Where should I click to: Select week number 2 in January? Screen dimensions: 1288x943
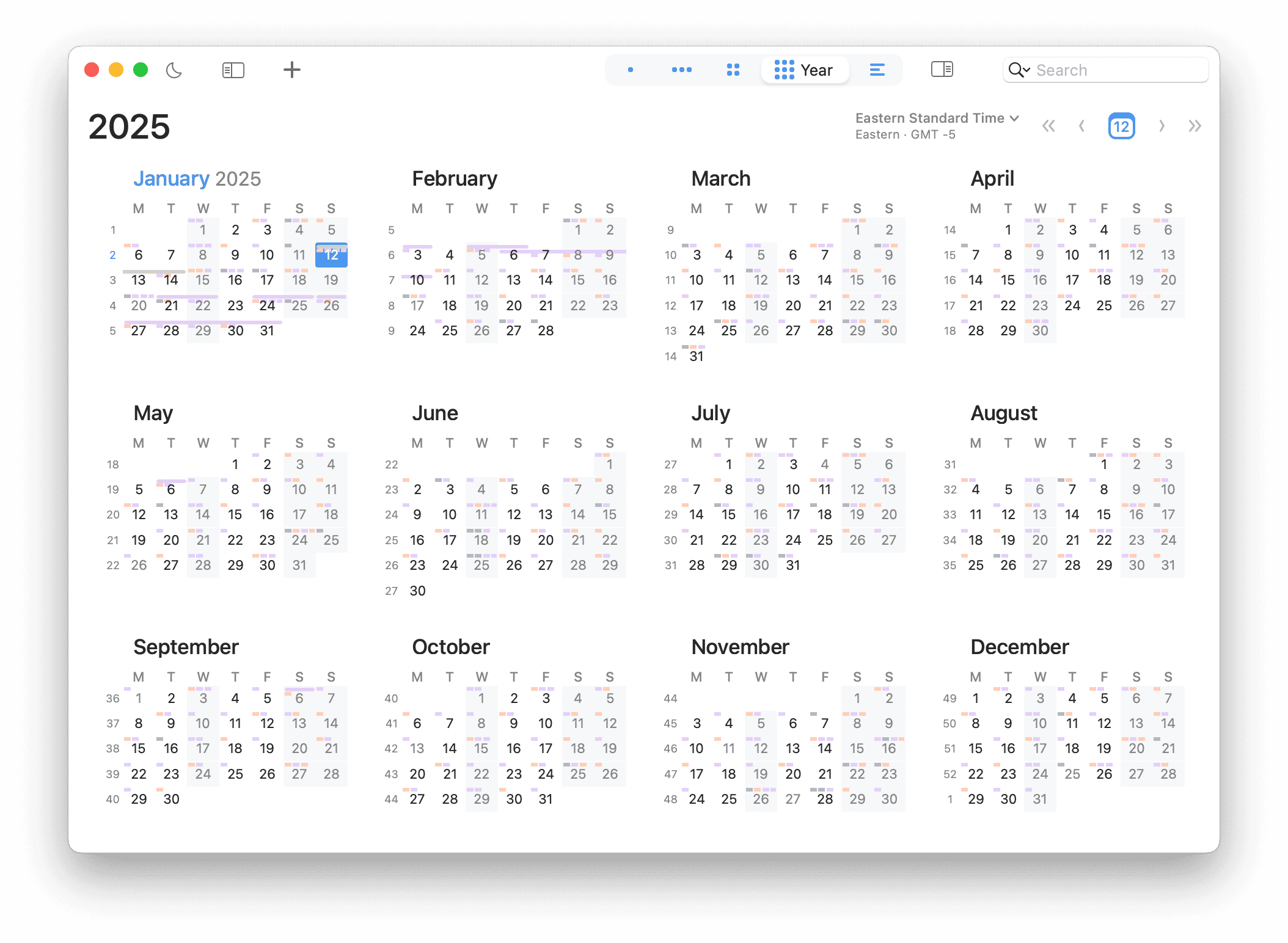pyautogui.click(x=112, y=255)
